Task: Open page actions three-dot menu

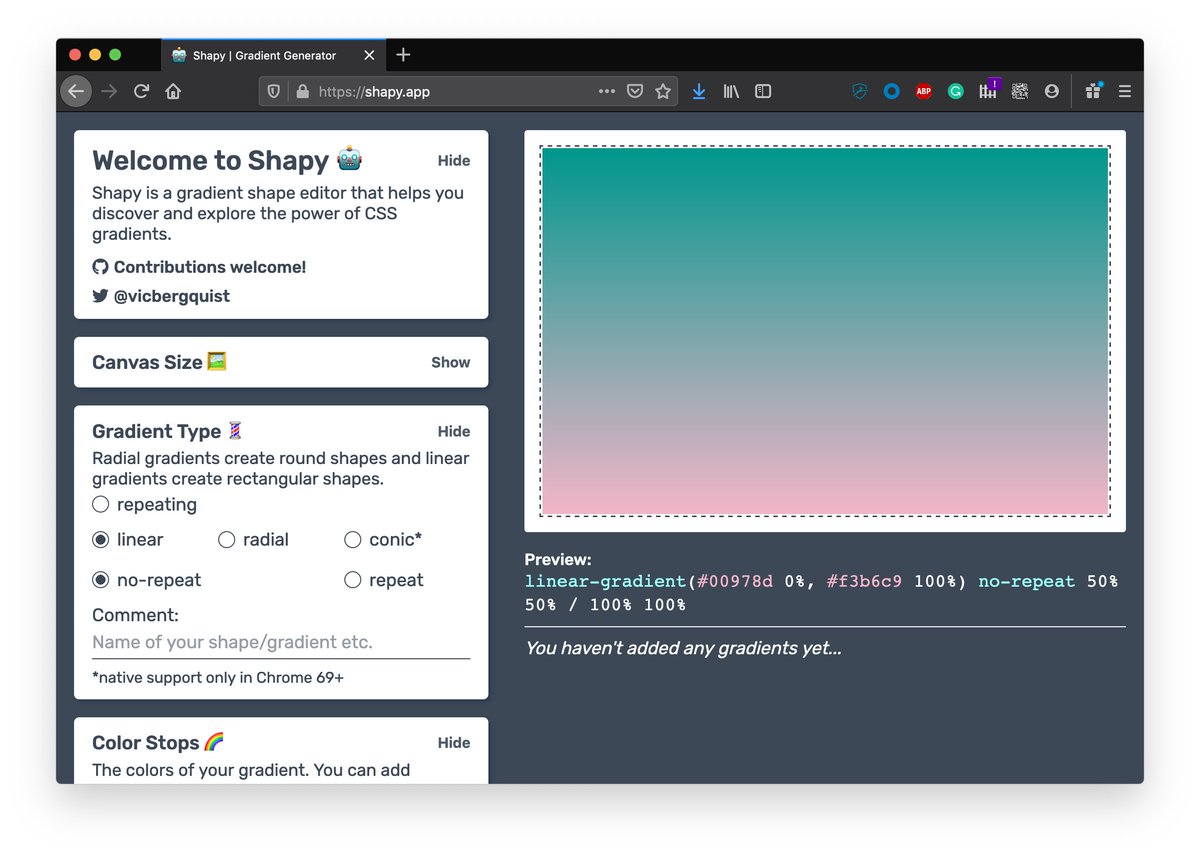Action: 607,91
